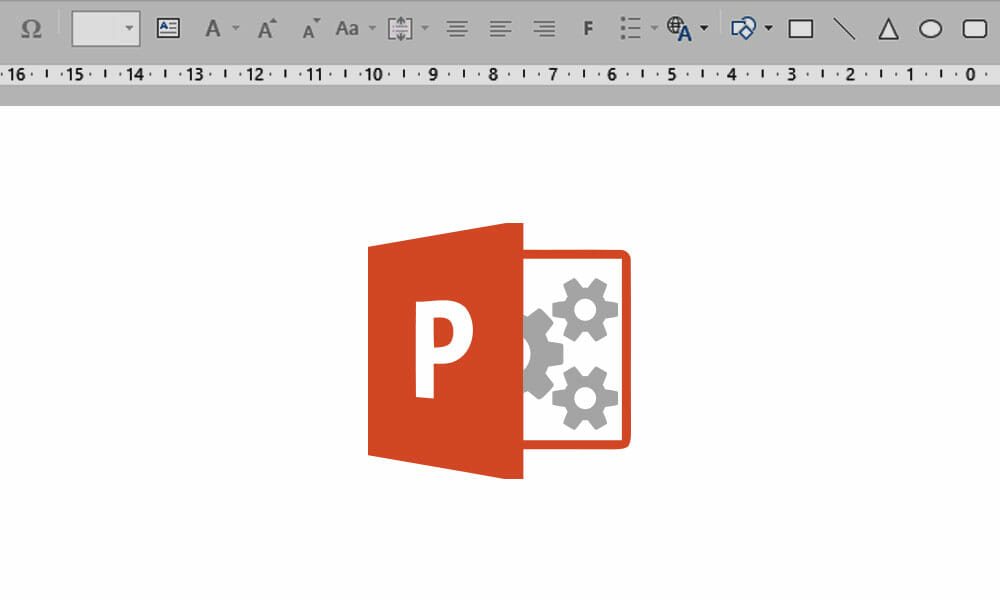The image size is (1000, 600).
Task: Click the bullet list icon
Action: tap(630, 29)
